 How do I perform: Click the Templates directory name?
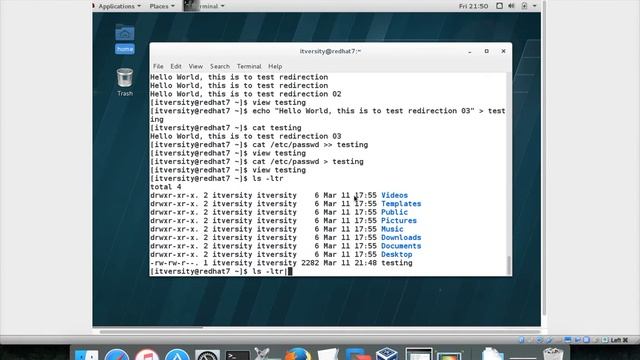(x=401, y=204)
